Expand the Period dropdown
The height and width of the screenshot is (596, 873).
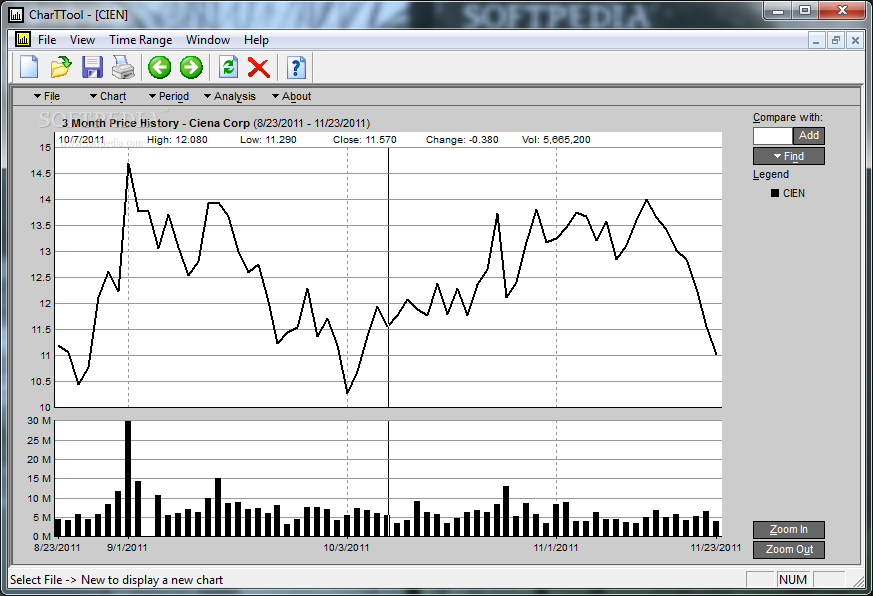pos(169,96)
